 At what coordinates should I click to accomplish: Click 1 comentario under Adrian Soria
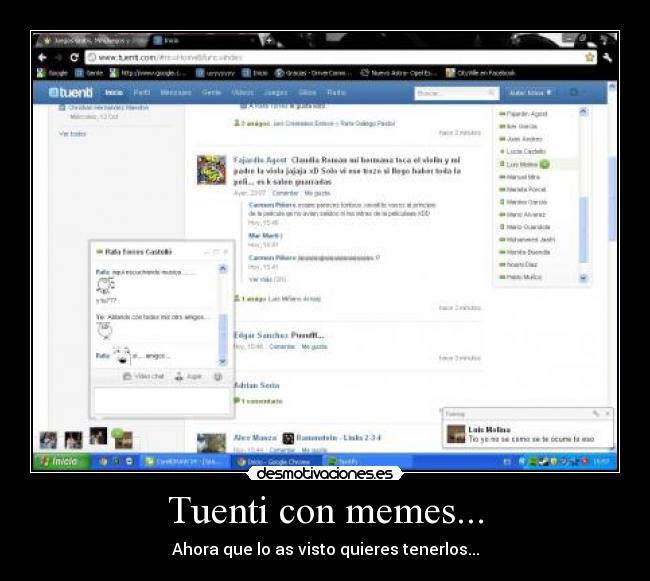coord(259,401)
